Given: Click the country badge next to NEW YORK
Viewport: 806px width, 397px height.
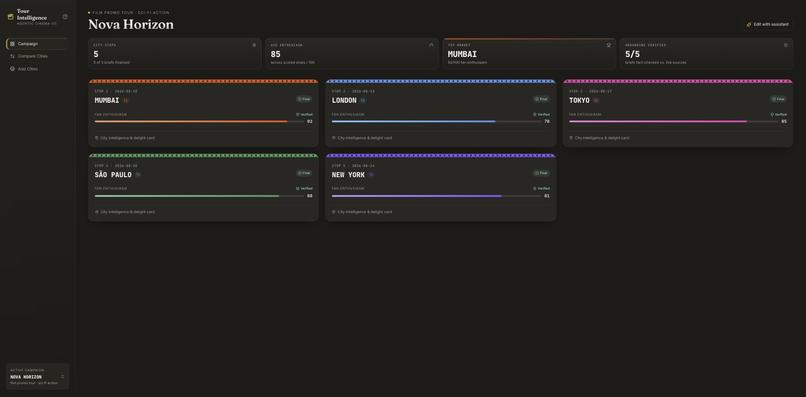Looking at the screenshot, I should pos(371,175).
